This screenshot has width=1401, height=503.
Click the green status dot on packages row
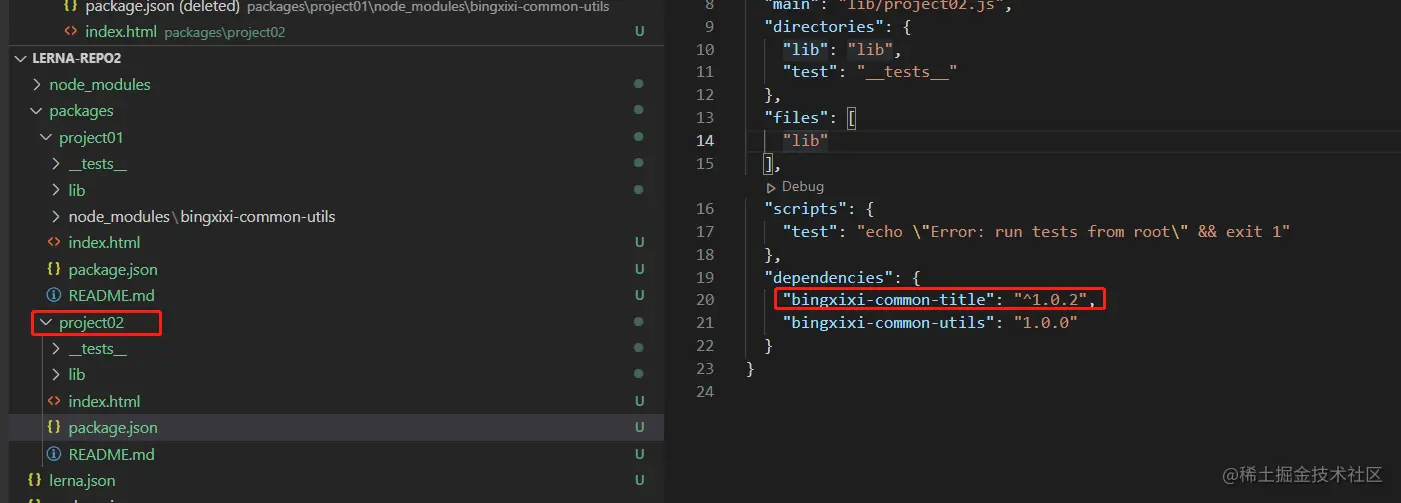(638, 111)
